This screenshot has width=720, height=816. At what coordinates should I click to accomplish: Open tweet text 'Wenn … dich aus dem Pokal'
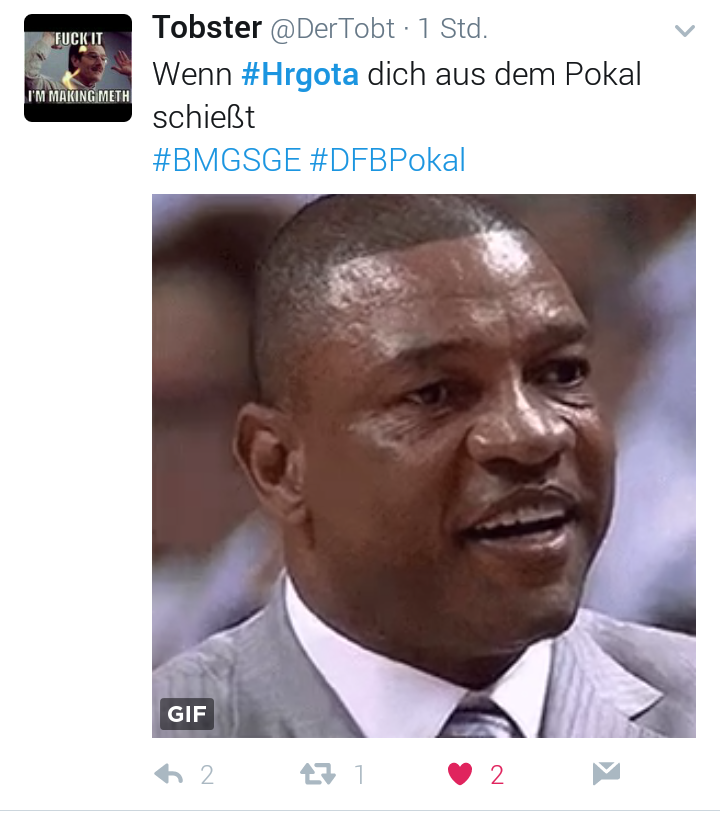tap(397, 74)
